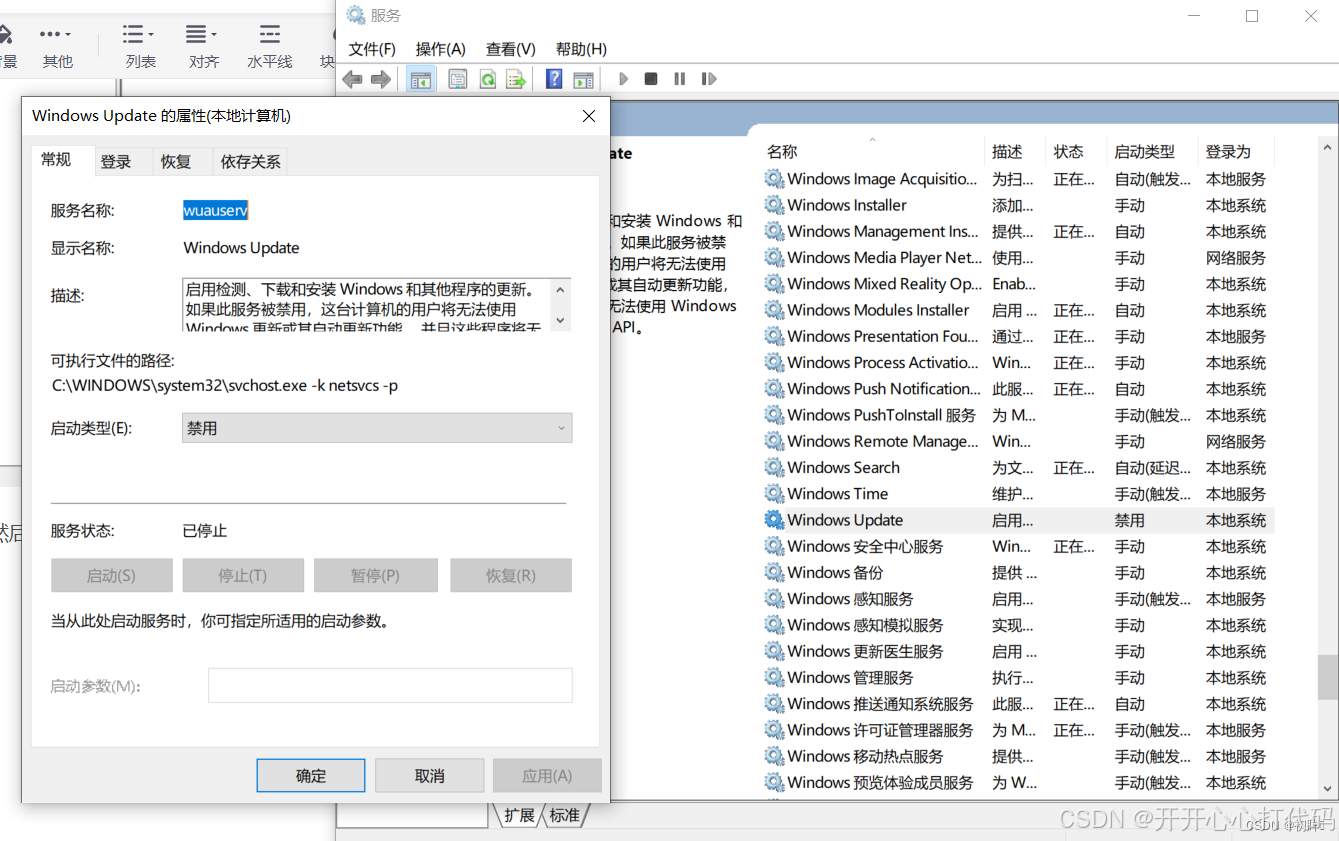Click gear icon beside Windows Search row

774,467
